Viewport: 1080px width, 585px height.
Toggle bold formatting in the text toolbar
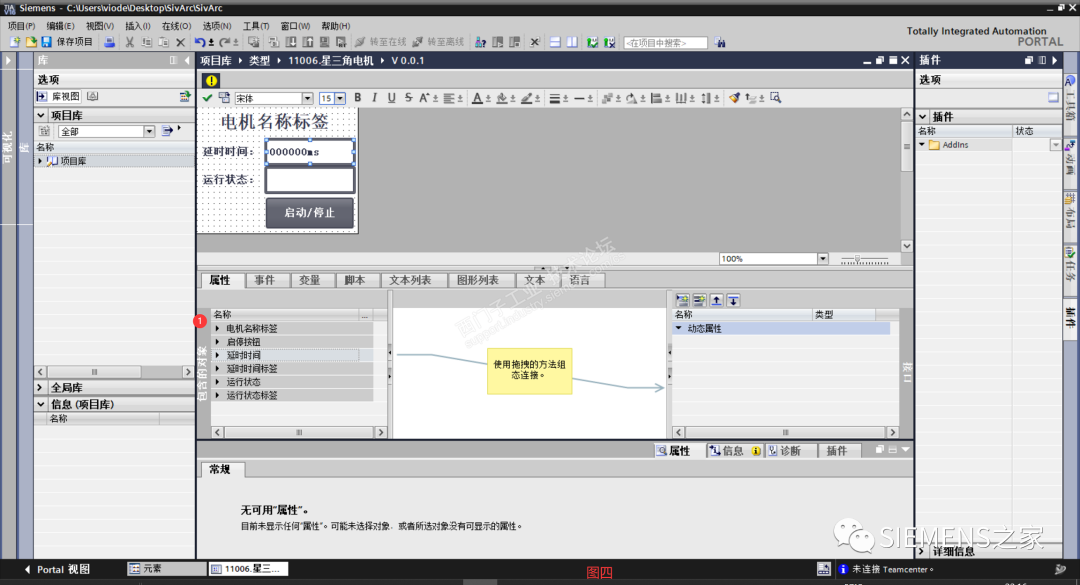point(356,97)
